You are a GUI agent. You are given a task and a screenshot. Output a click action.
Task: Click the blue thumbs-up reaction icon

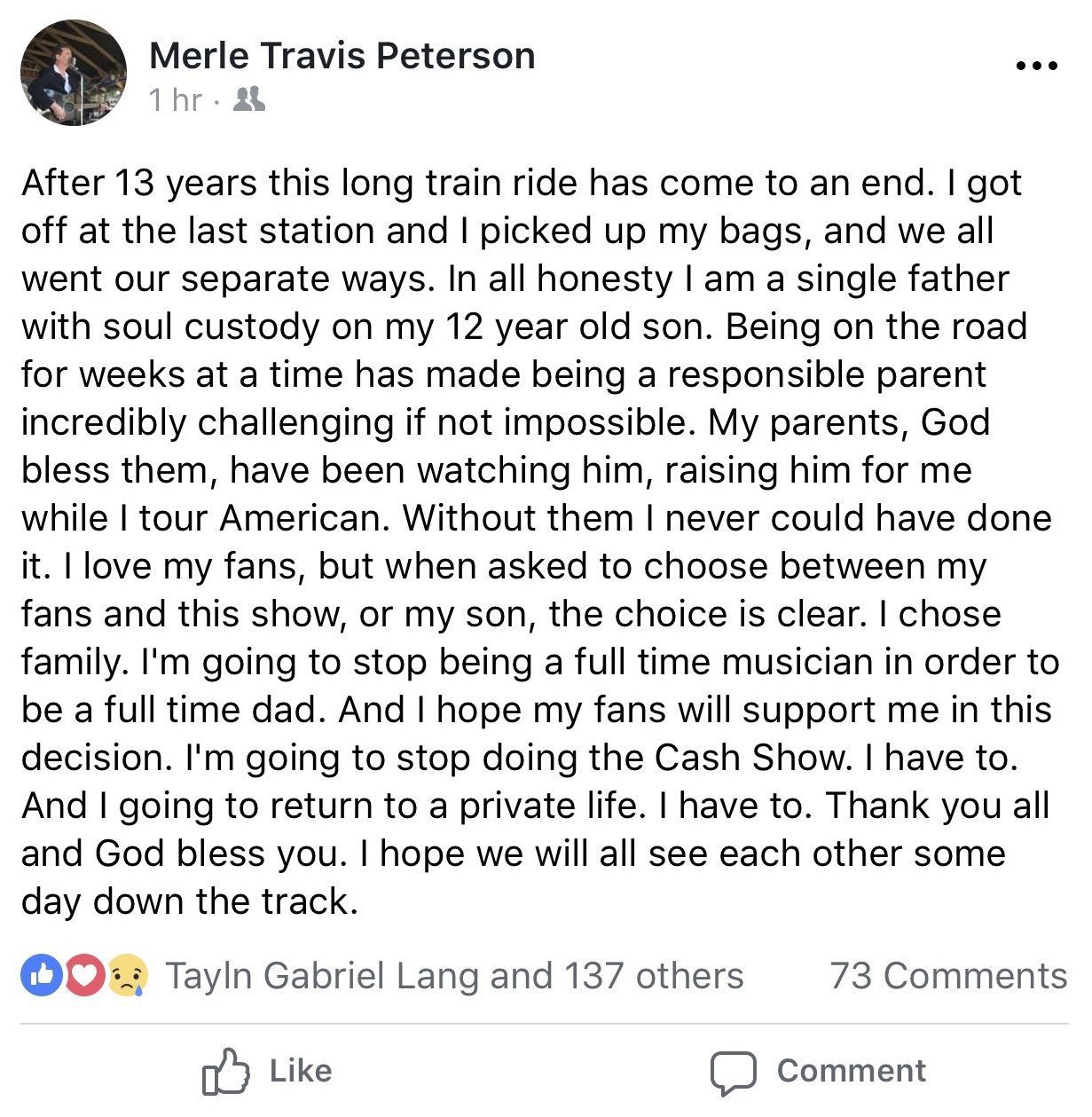(x=41, y=976)
